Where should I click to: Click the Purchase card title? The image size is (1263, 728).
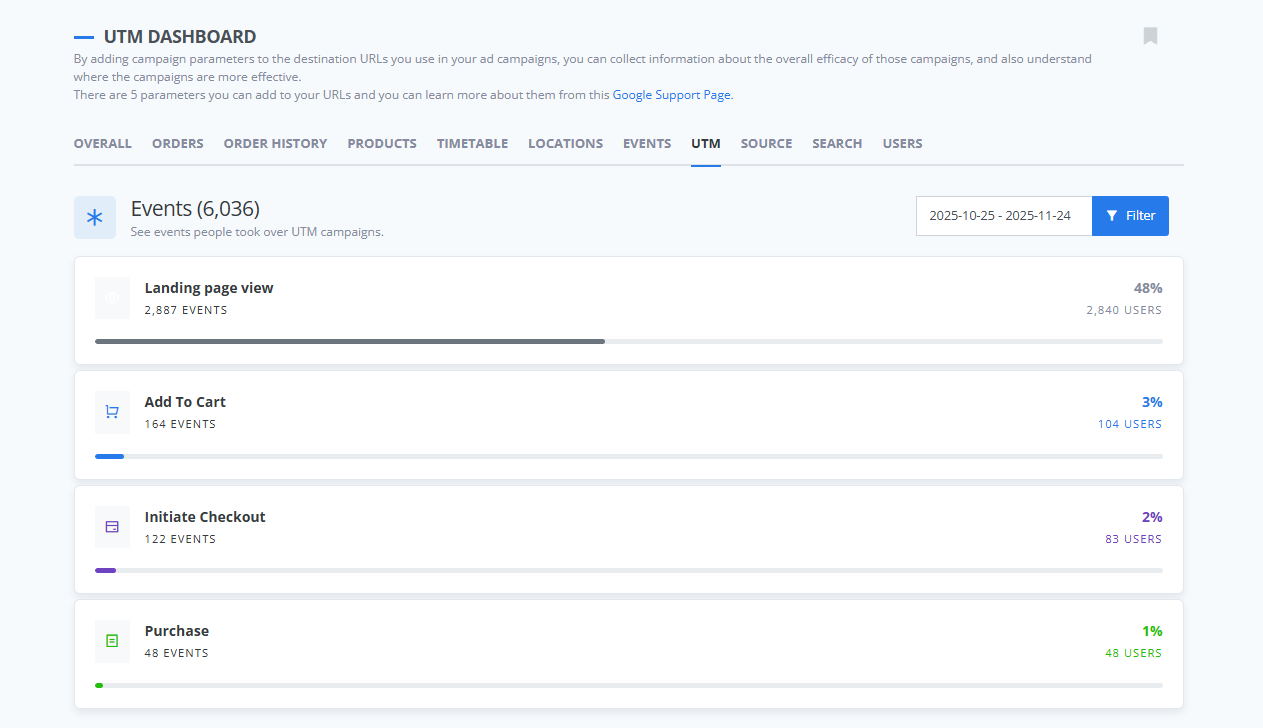177,631
